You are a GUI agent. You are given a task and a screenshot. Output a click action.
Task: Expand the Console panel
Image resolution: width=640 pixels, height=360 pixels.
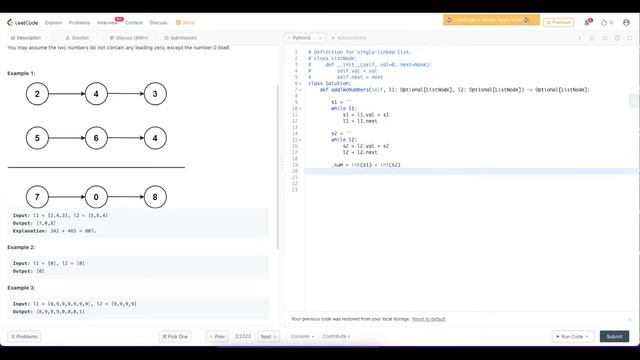pos(302,336)
